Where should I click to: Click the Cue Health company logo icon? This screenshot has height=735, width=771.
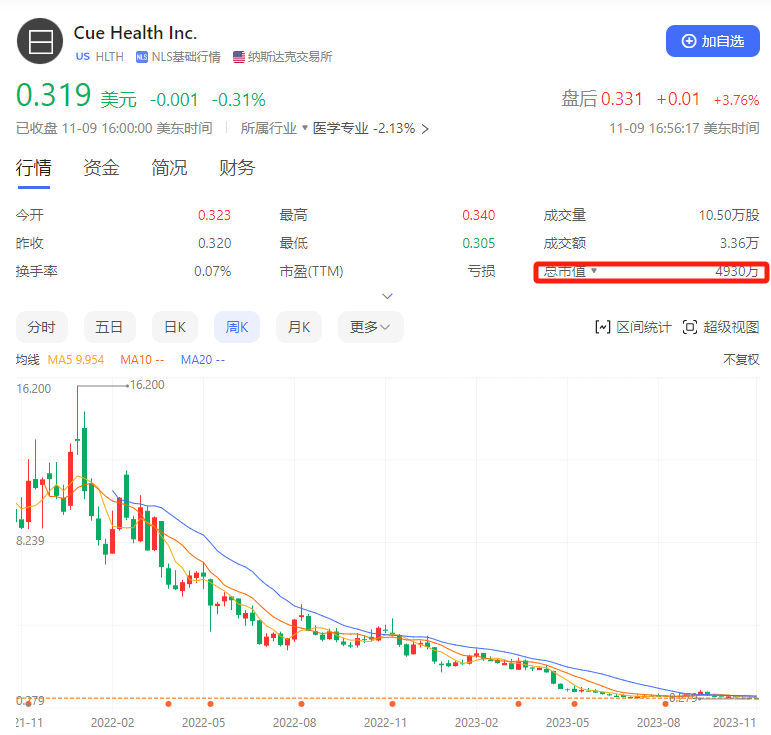point(41,42)
